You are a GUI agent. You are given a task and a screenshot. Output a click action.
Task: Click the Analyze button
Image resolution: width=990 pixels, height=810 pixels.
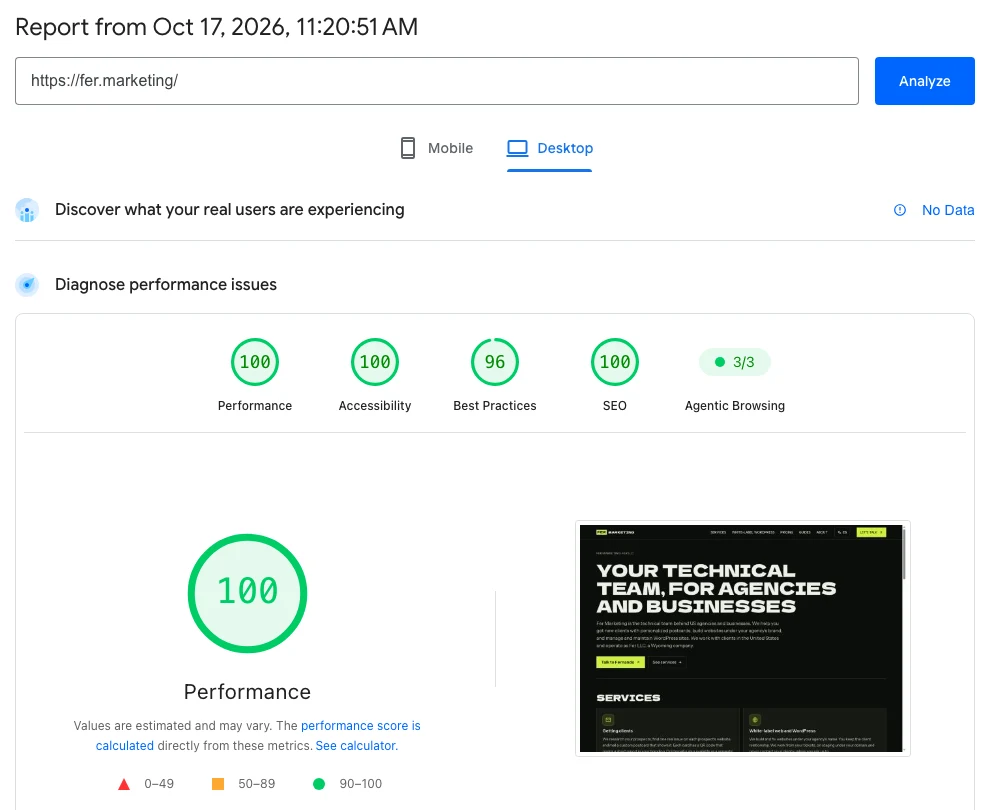click(x=924, y=81)
